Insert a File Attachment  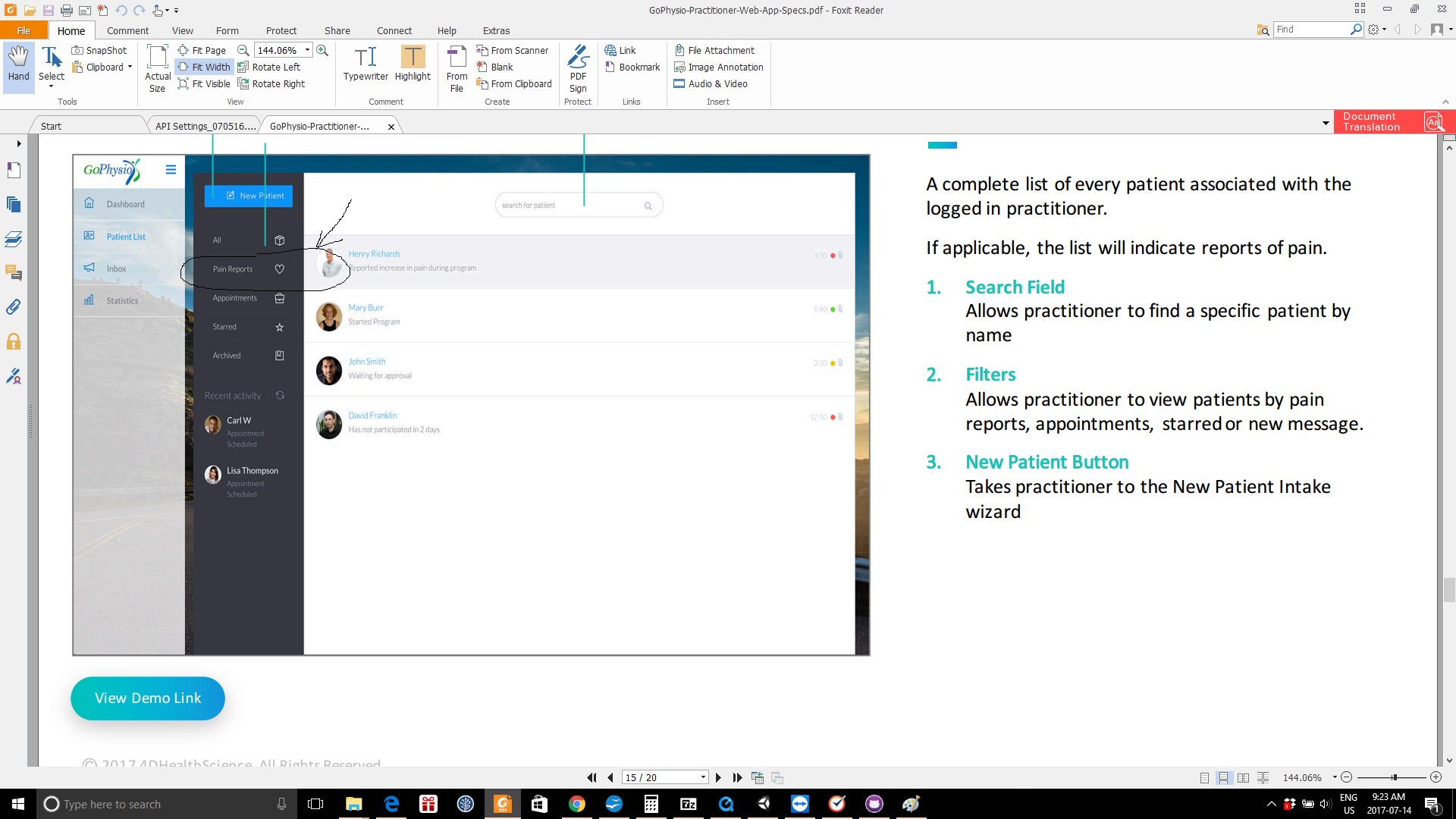point(714,50)
